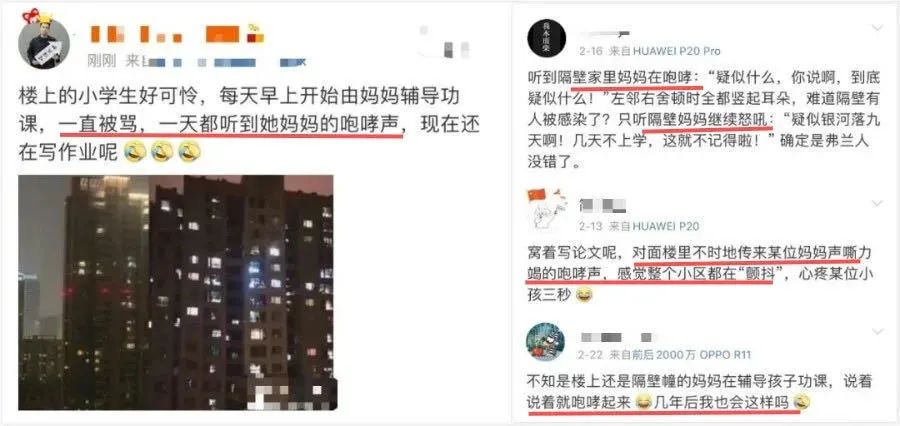Expand the chevron menu on the 2-16 comment
This screenshot has width=900, height=426.
(x=877, y=28)
